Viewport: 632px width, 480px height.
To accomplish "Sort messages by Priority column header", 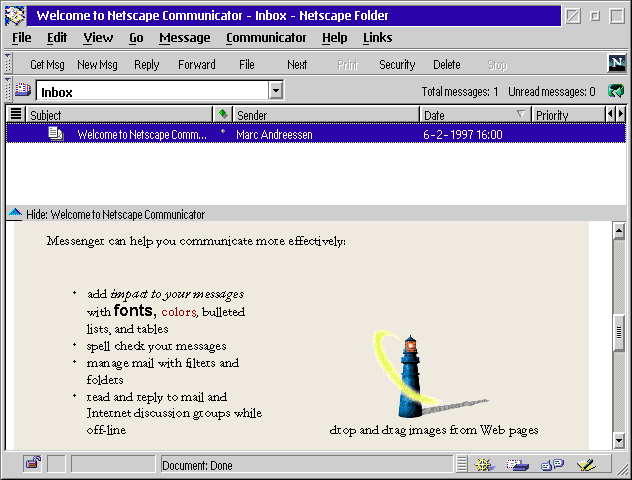I will coord(569,114).
